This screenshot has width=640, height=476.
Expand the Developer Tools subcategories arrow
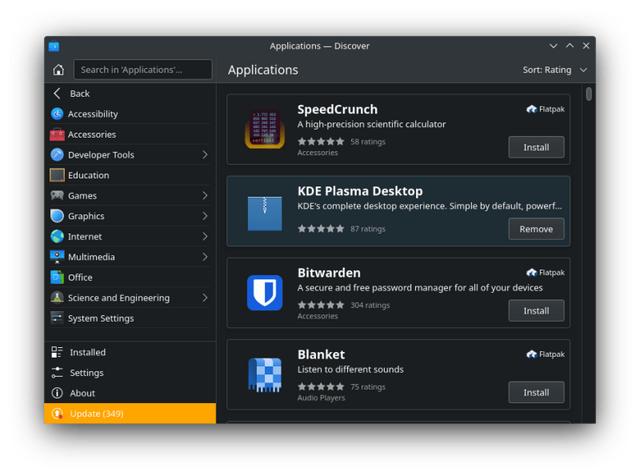click(205, 155)
